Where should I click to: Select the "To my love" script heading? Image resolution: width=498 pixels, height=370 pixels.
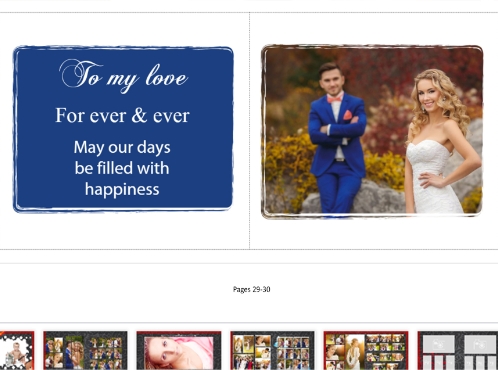click(x=123, y=76)
